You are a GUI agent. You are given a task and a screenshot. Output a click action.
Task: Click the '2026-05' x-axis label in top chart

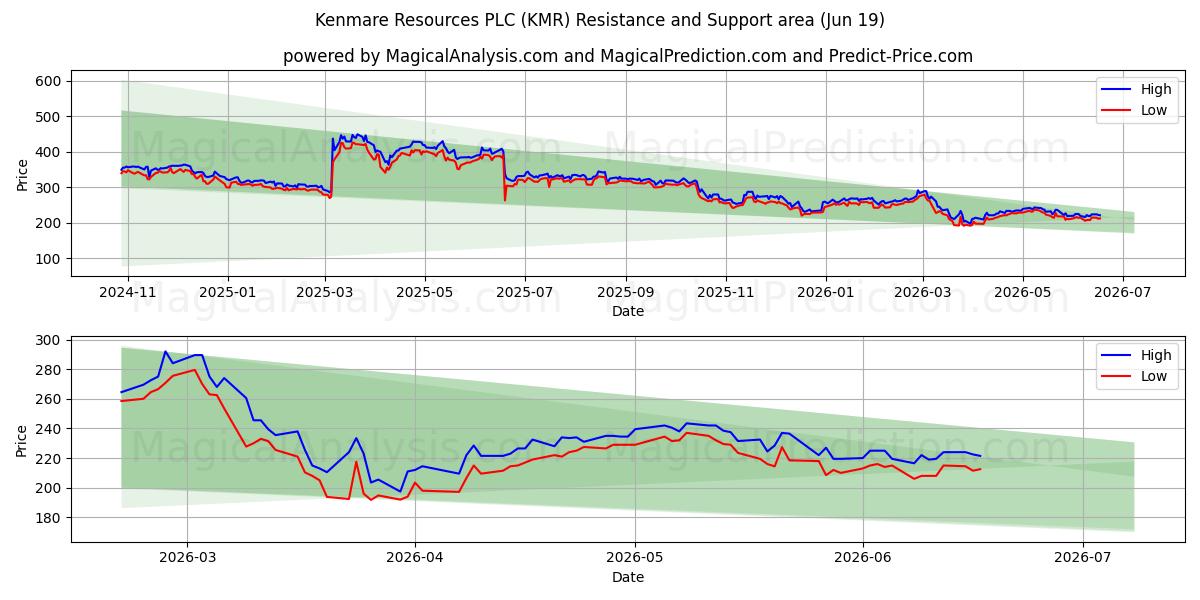coord(1022,292)
